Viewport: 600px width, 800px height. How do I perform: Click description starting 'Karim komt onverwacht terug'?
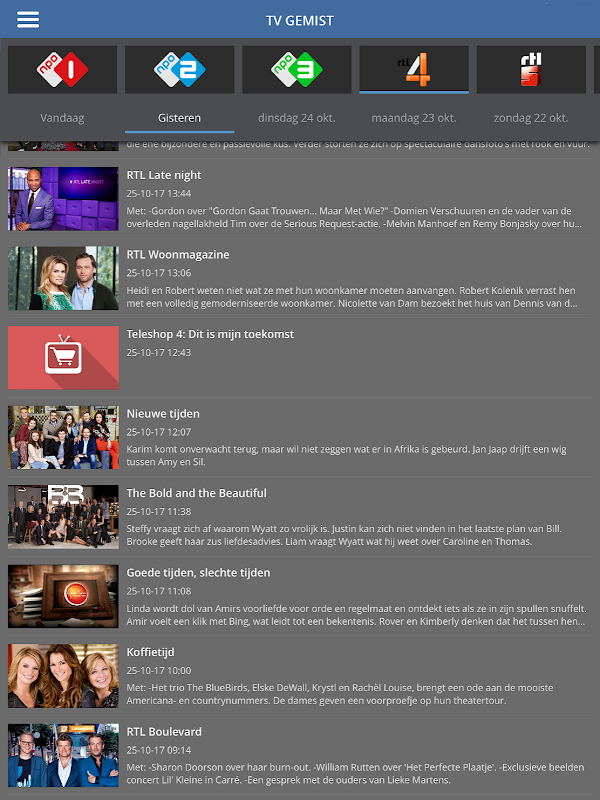(x=346, y=456)
